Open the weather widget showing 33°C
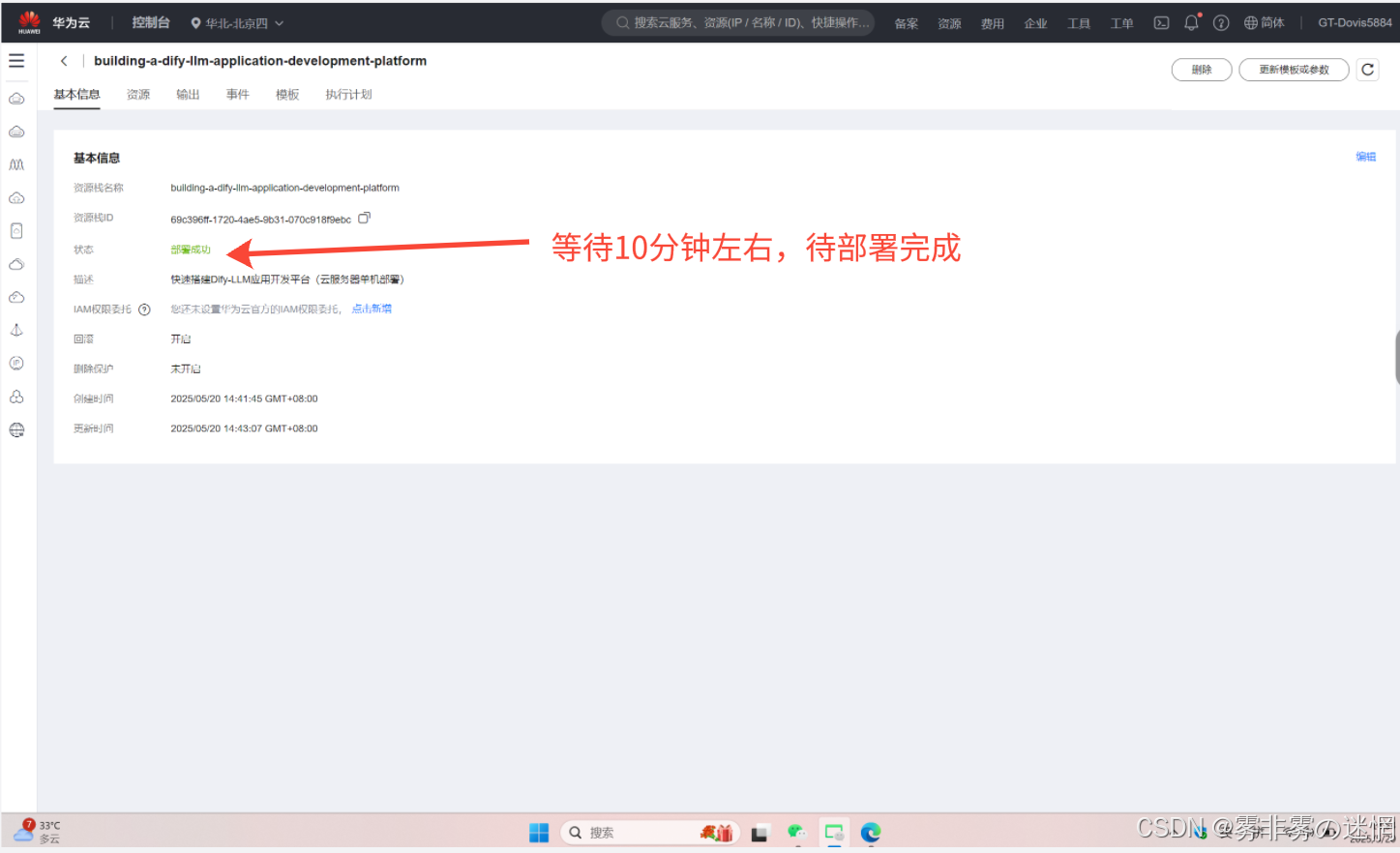 click(x=37, y=832)
